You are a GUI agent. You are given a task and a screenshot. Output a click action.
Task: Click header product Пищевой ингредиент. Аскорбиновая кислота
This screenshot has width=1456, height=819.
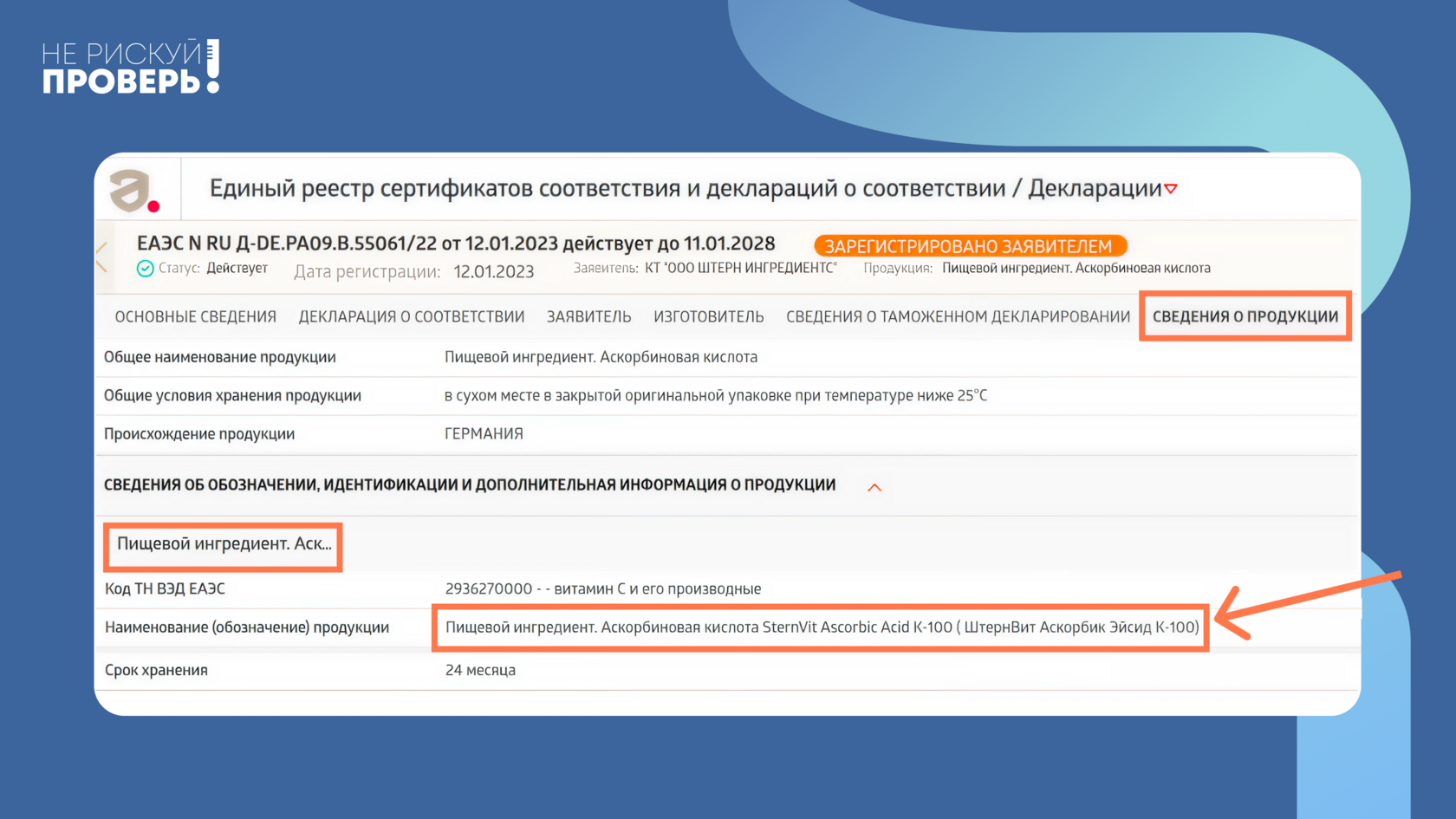pos(1076,269)
